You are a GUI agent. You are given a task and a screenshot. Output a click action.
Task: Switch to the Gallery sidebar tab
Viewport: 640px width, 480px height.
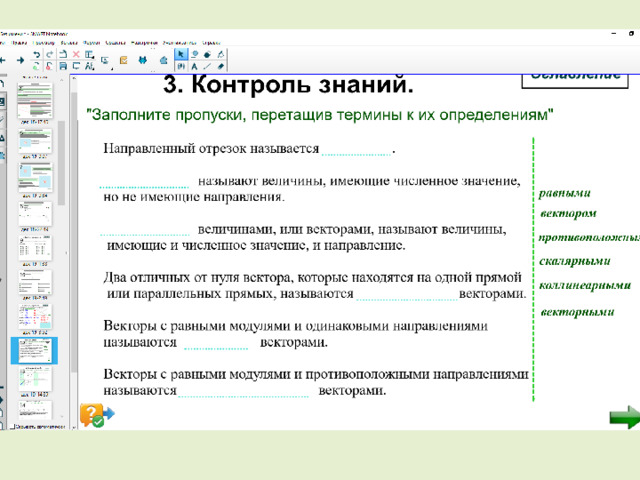(x=2, y=102)
